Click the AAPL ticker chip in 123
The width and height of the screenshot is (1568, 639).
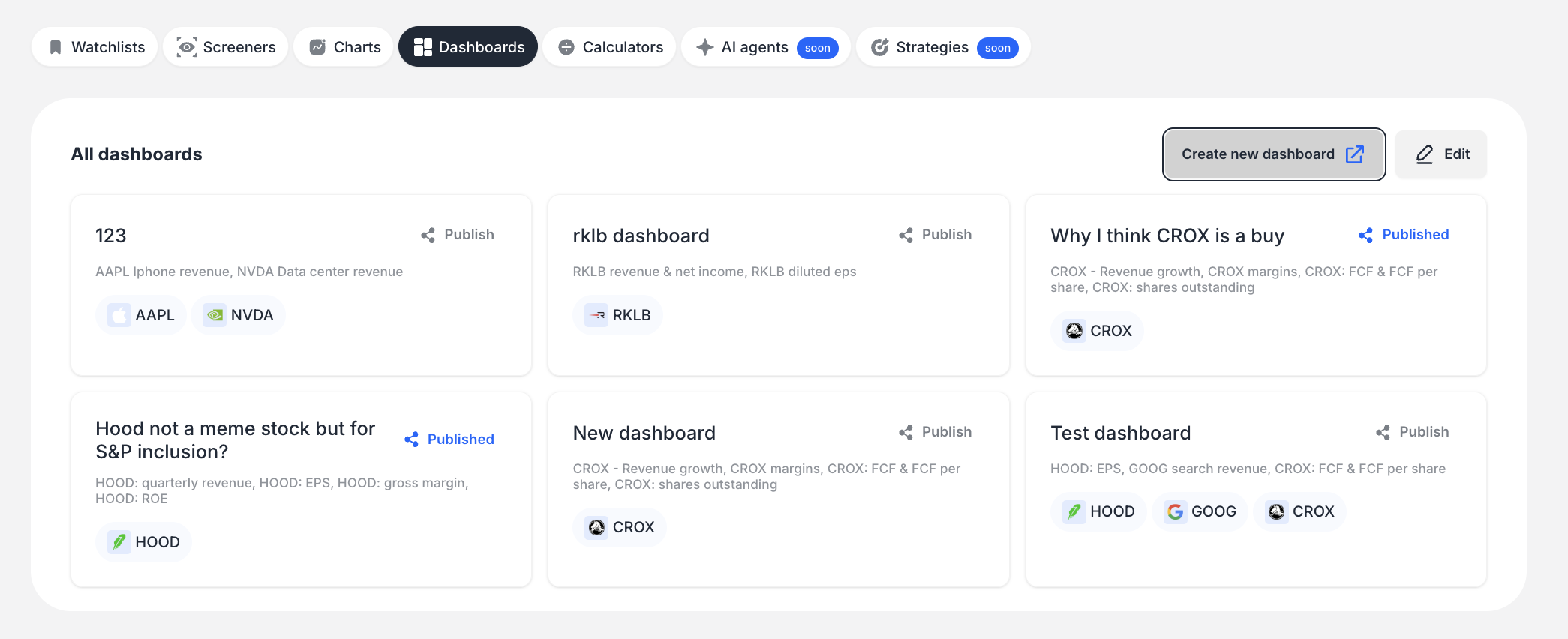(x=141, y=315)
